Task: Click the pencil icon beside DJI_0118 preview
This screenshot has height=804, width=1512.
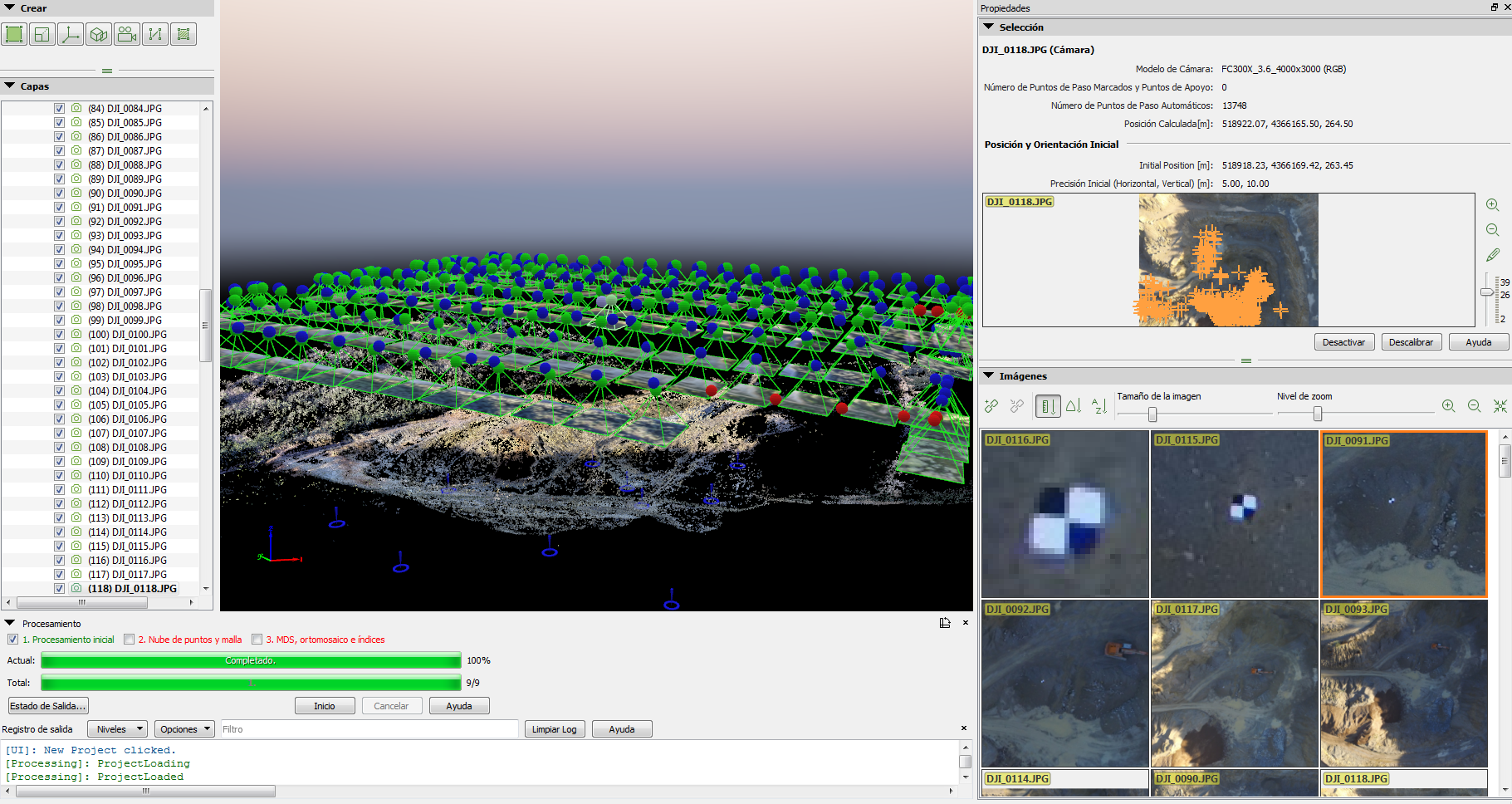Action: [x=1492, y=255]
